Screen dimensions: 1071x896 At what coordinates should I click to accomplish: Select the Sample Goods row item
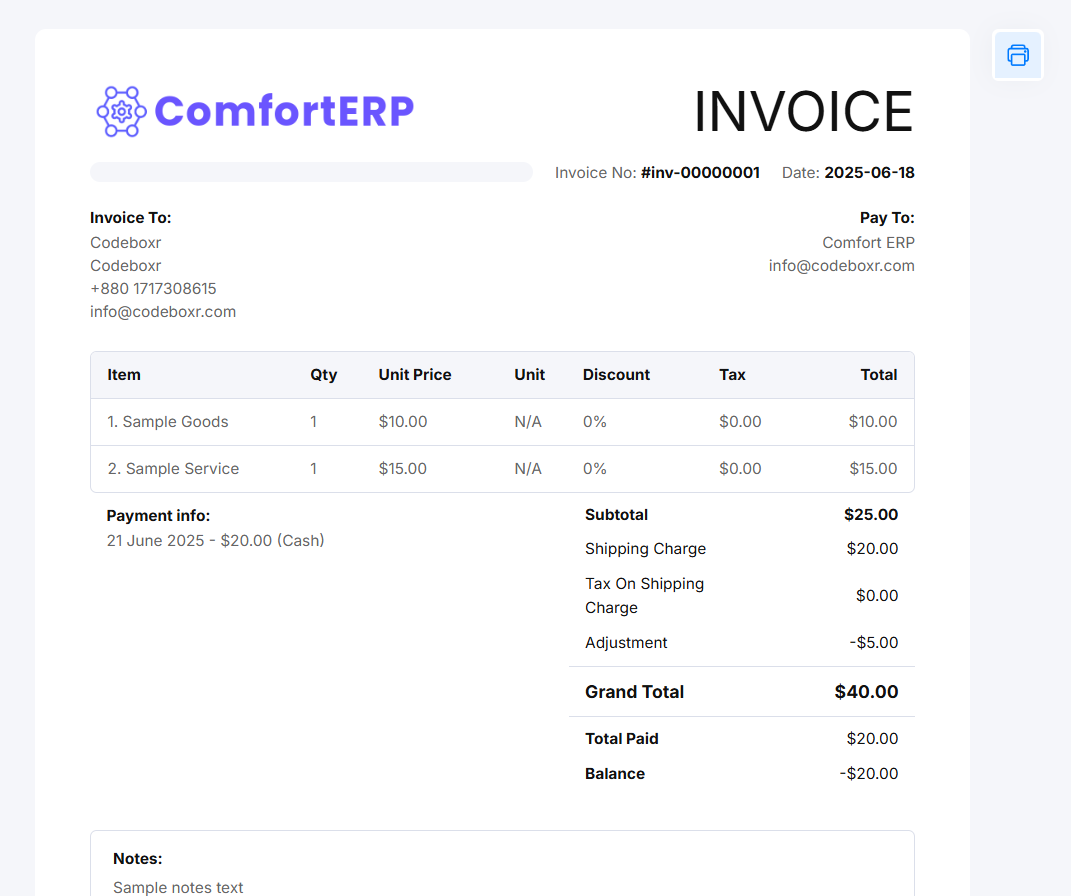[x=168, y=422]
